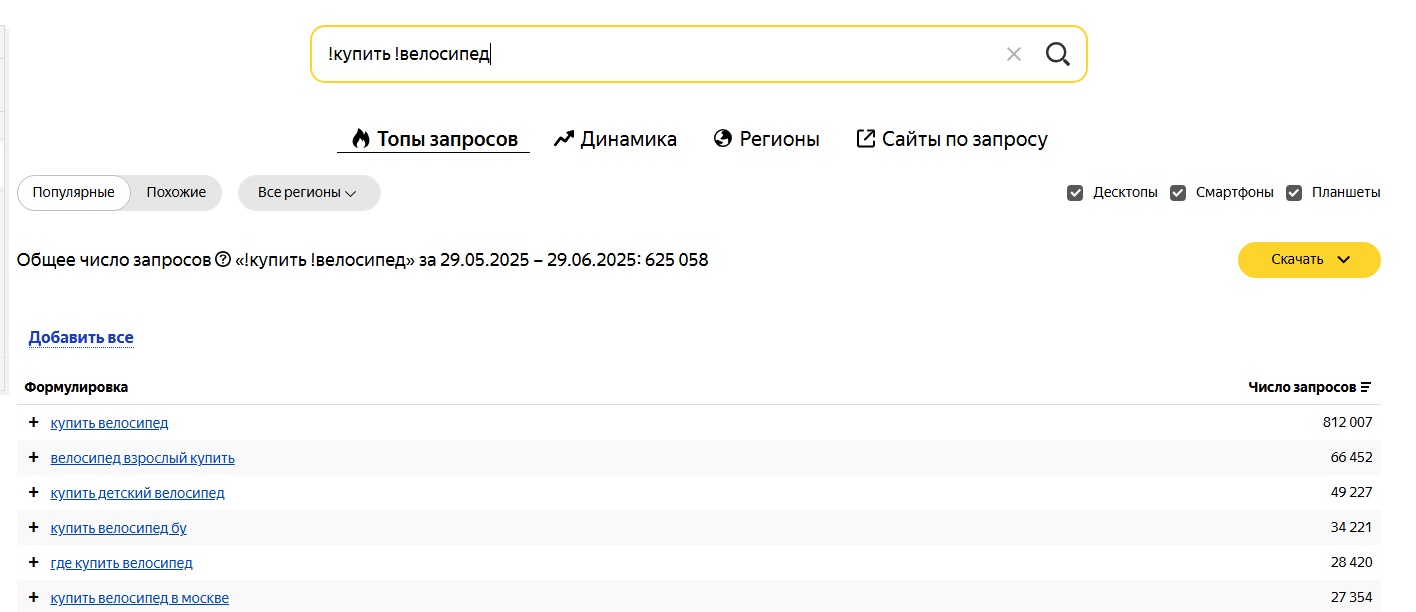
Task: Click the Добавить все link
Action: pyautogui.click(x=80, y=337)
